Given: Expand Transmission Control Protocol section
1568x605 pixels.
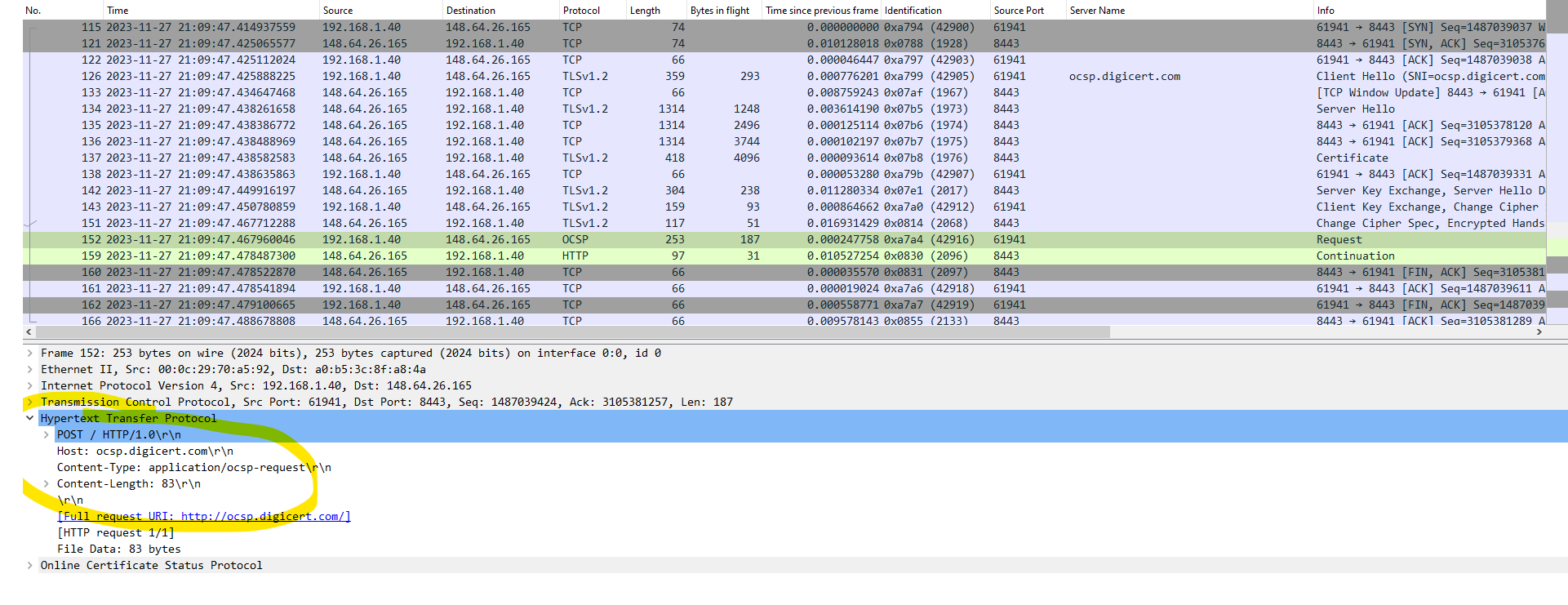Looking at the screenshot, I should click(x=30, y=403).
